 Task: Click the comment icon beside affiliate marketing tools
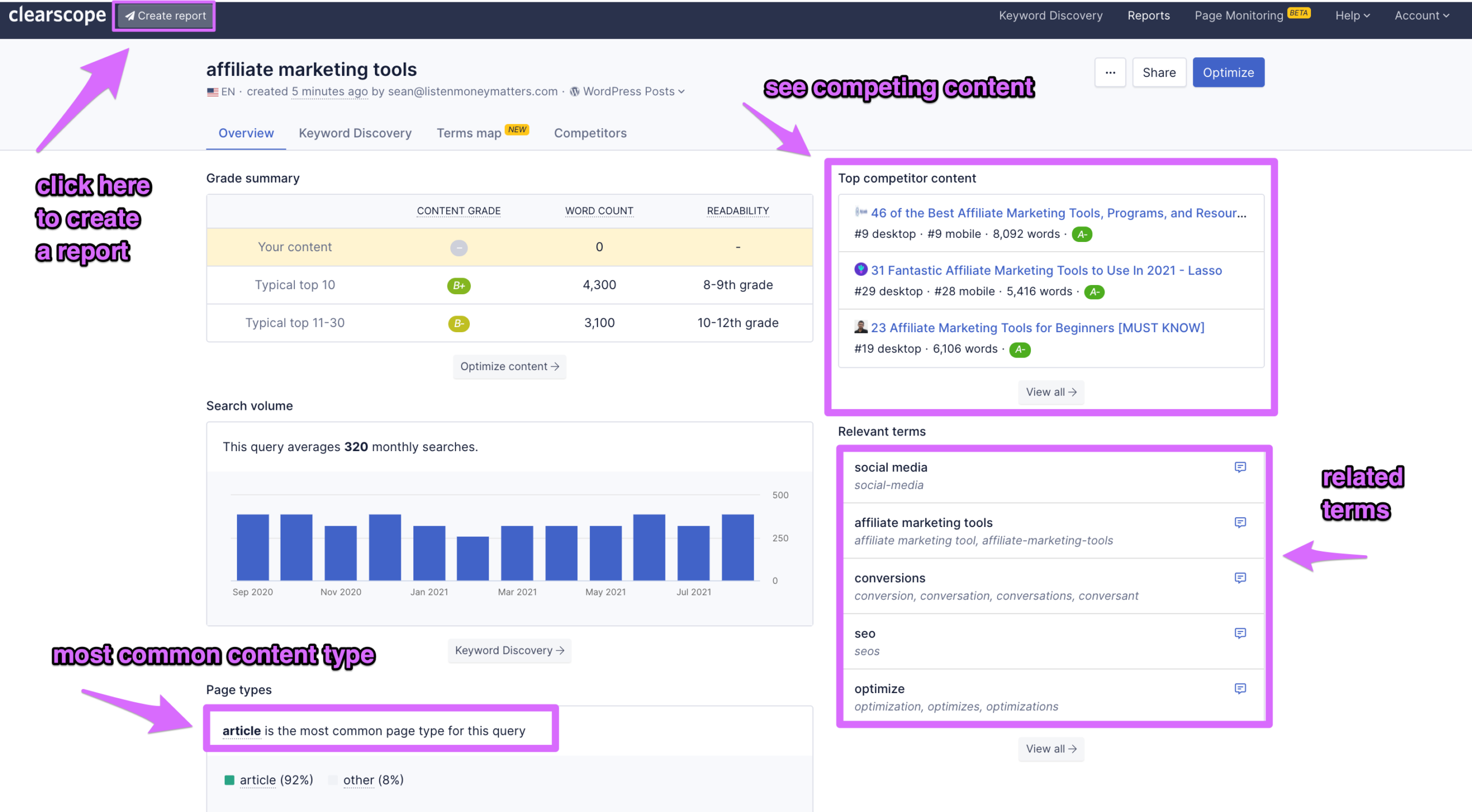(x=1240, y=522)
